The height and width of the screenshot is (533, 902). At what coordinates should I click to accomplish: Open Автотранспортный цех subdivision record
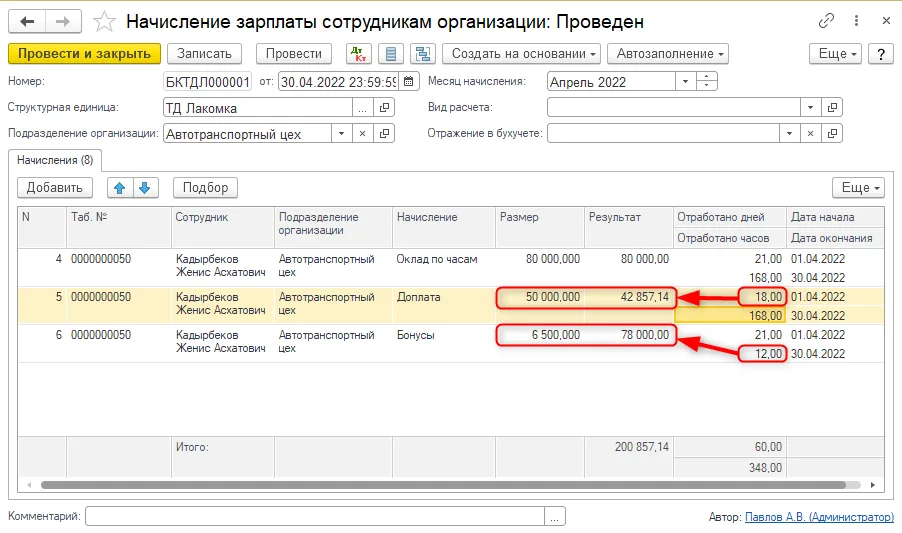coord(384,133)
